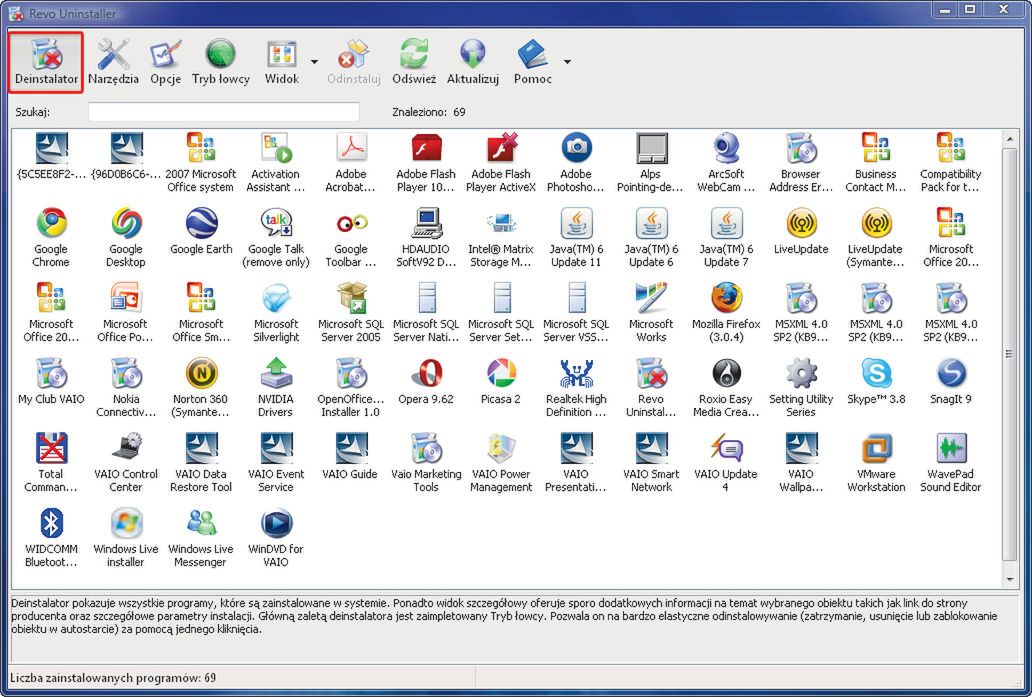This screenshot has height=697, width=1032.
Task: Select the NVIDIA Drivers icon
Action: click(x=276, y=373)
